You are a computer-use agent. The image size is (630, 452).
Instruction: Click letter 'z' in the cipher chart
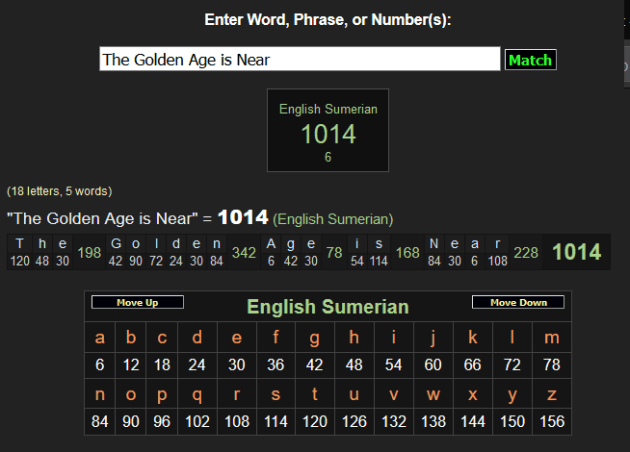pyautogui.click(x=552, y=394)
